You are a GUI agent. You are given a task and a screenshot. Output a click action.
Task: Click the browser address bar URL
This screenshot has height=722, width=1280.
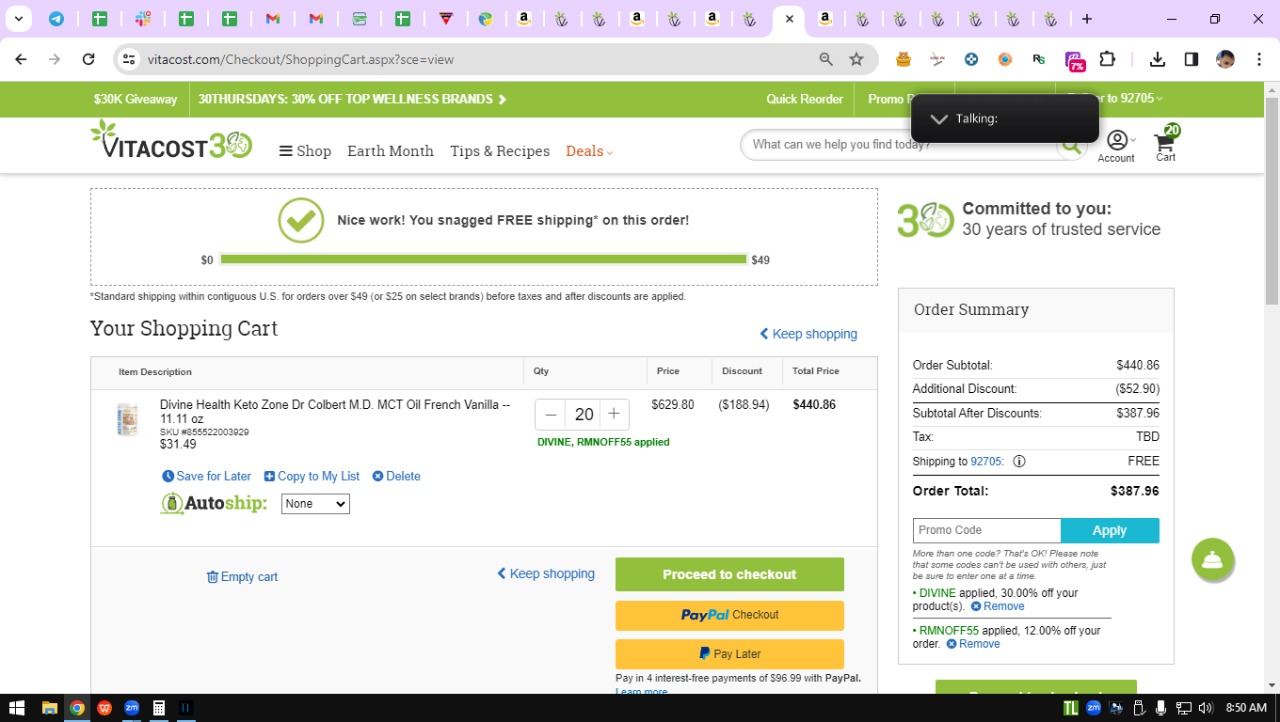(301, 59)
